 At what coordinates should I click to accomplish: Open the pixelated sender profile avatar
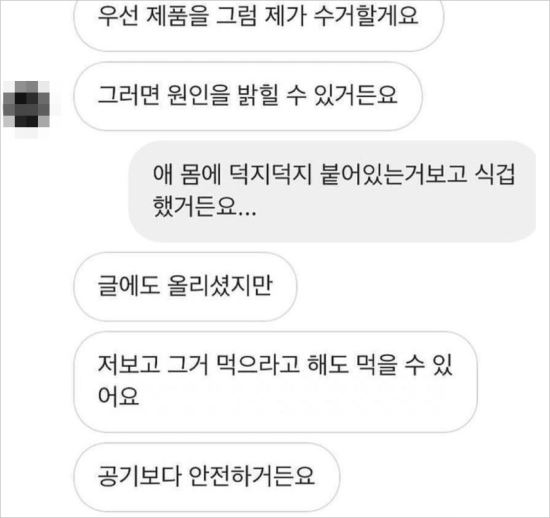point(27,104)
